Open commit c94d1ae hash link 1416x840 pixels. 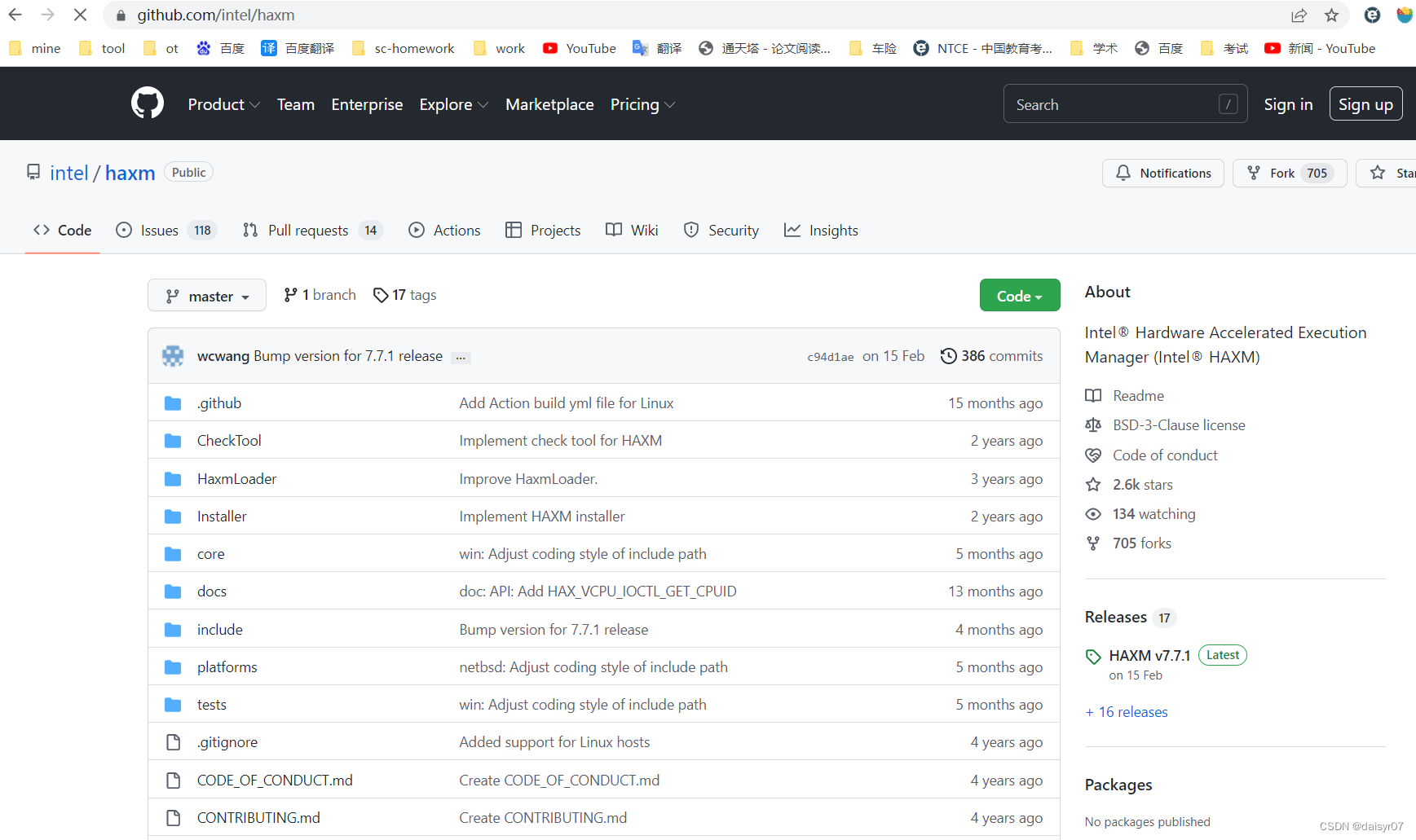click(830, 357)
